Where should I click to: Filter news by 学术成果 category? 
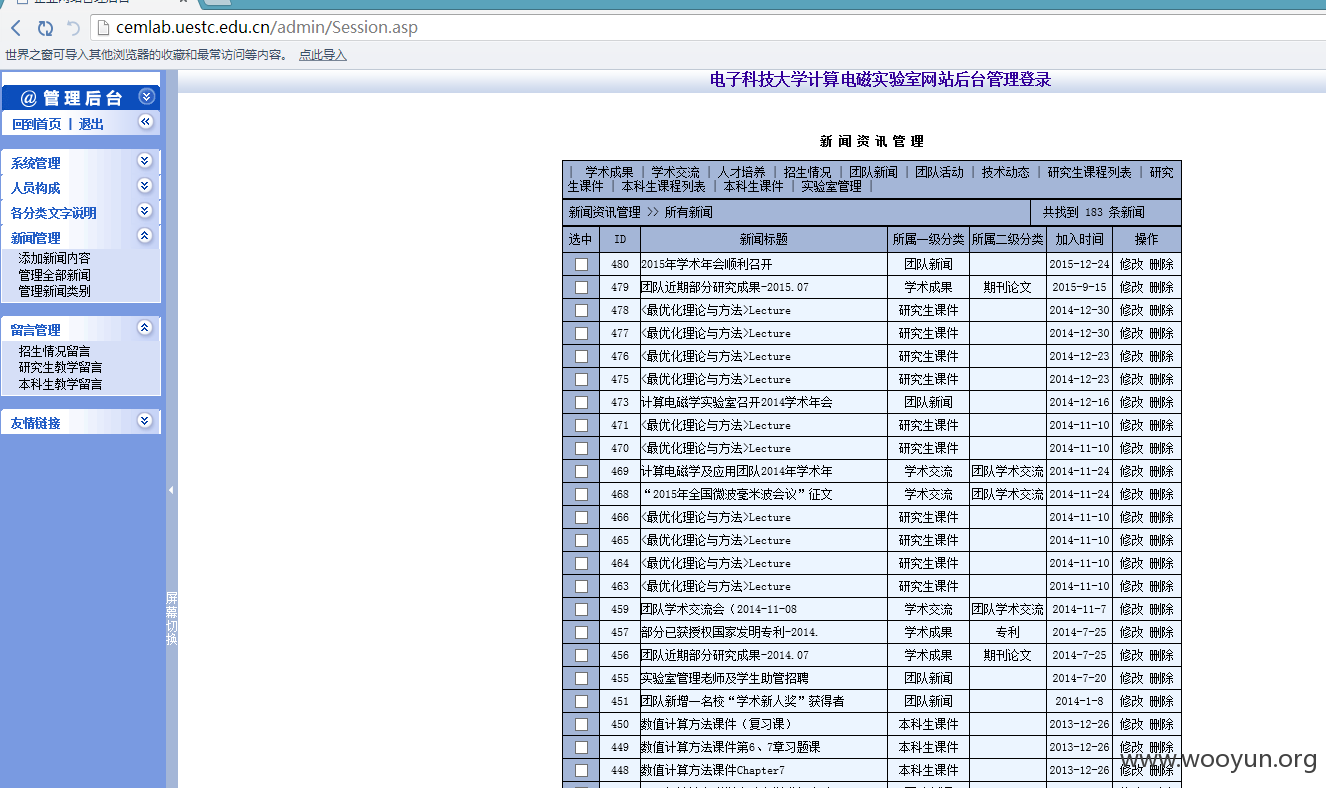click(609, 172)
